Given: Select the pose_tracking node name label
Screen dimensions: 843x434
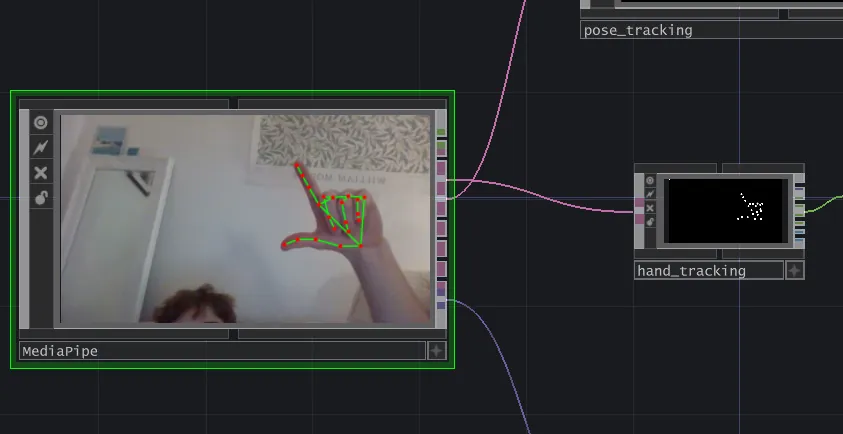Looking at the screenshot, I should 711,30.
